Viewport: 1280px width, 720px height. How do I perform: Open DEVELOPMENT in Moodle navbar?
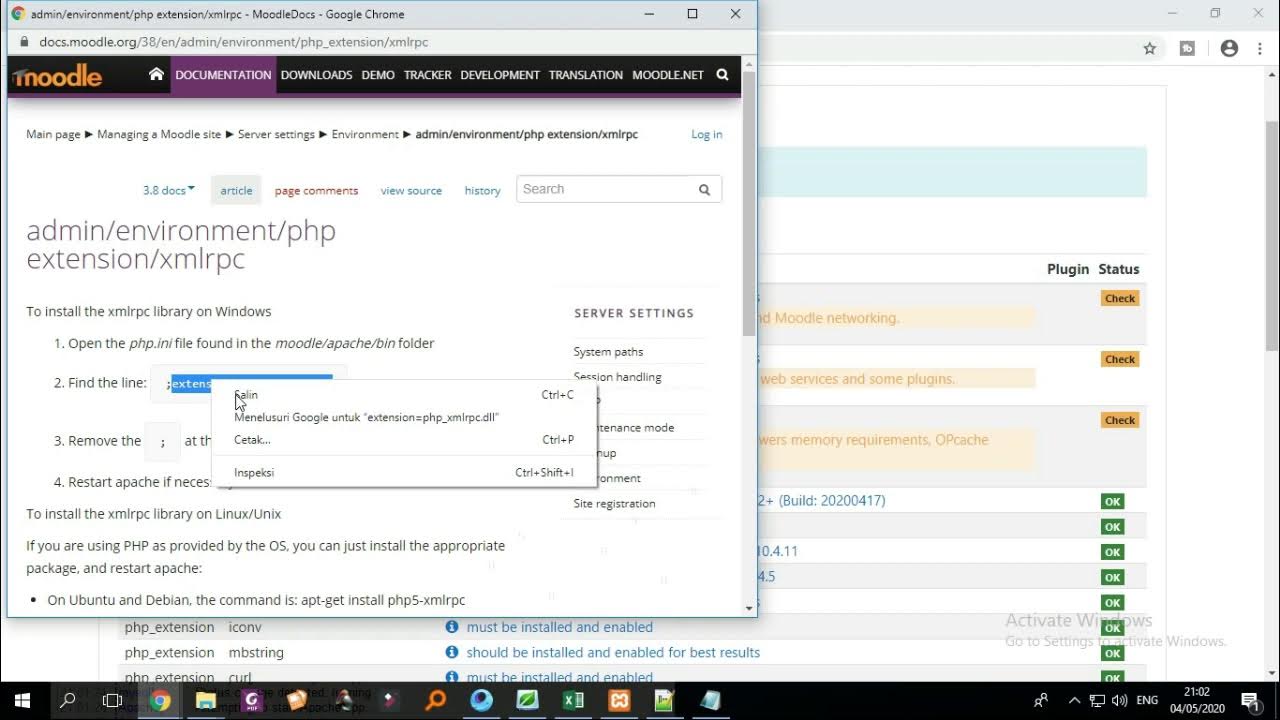point(500,75)
